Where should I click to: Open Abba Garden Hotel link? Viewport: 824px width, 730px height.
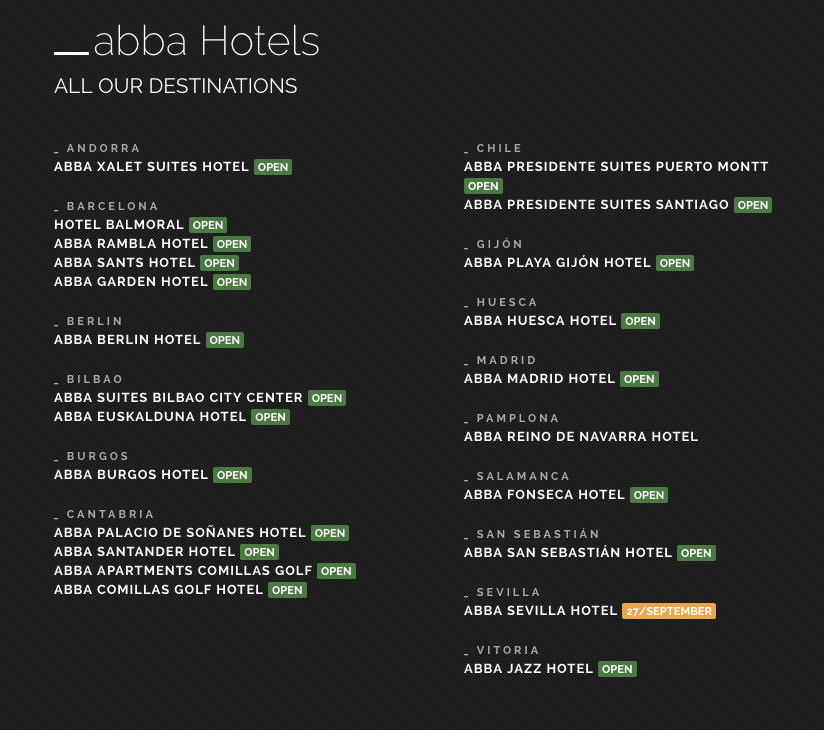[x=131, y=282]
